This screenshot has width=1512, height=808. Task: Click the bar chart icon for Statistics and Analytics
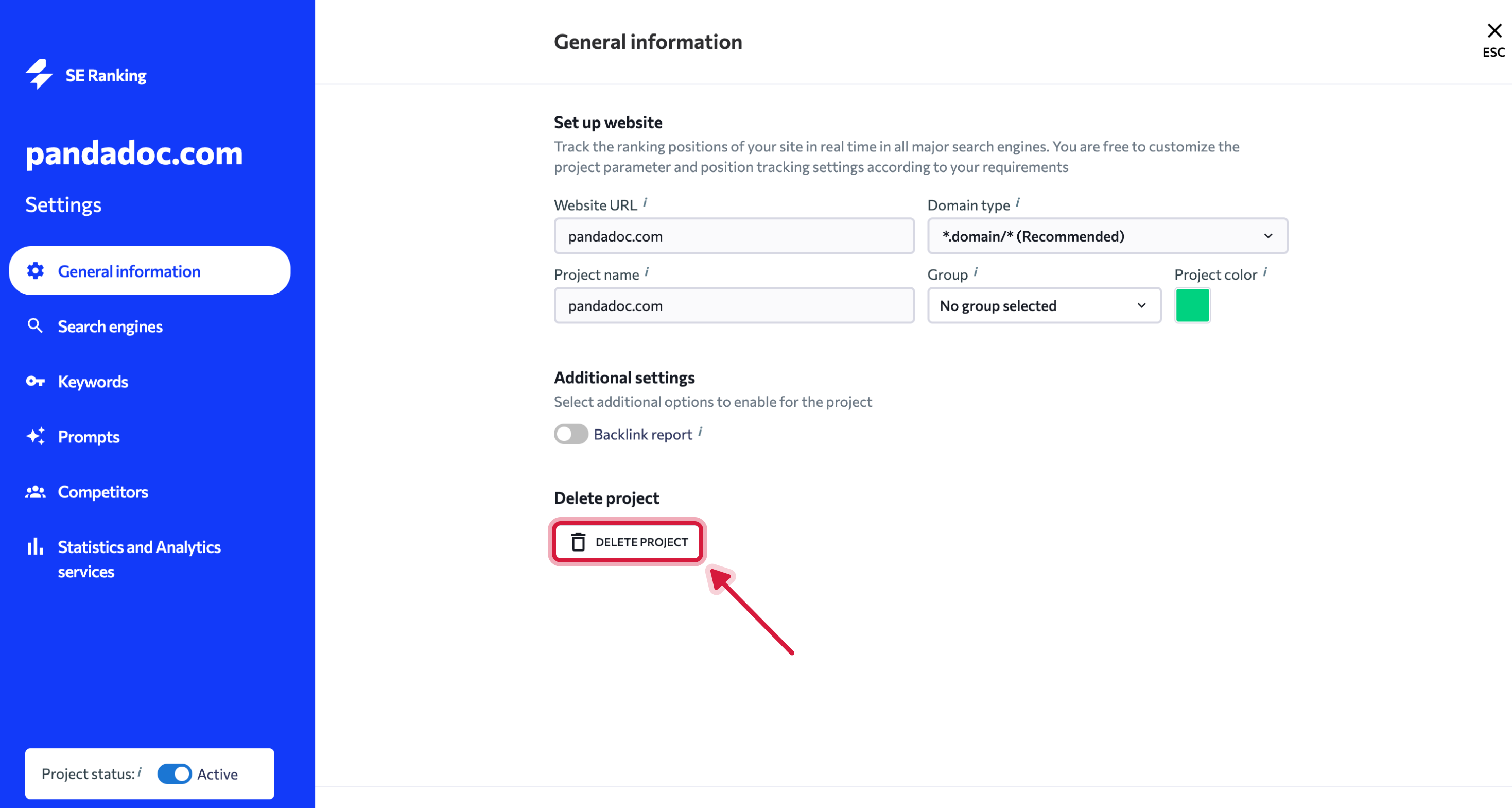[x=35, y=547]
